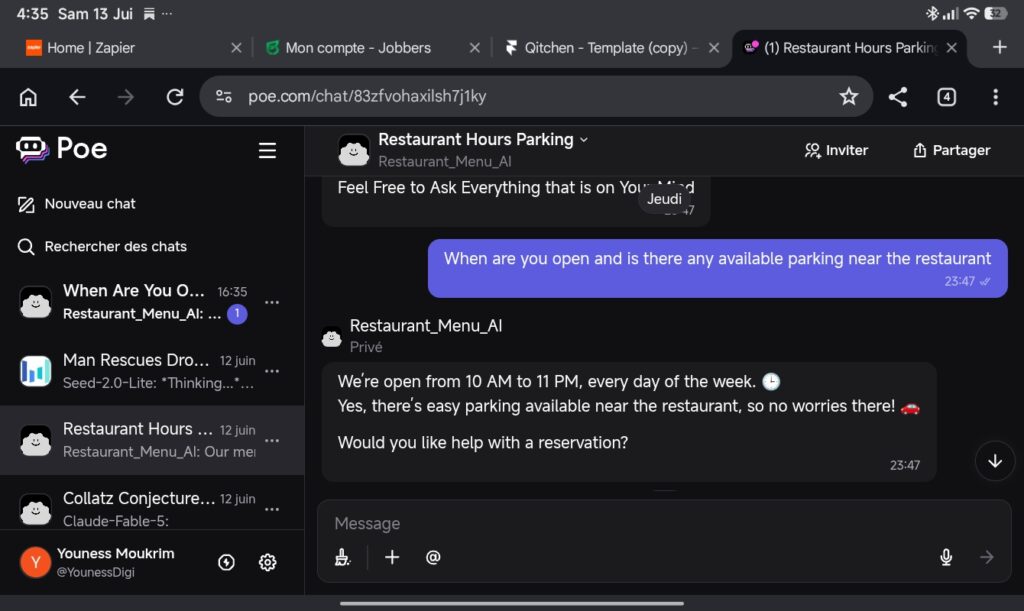This screenshot has width=1024, height=611.
Task: Attach a file with the plus icon
Action: (x=392, y=557)
